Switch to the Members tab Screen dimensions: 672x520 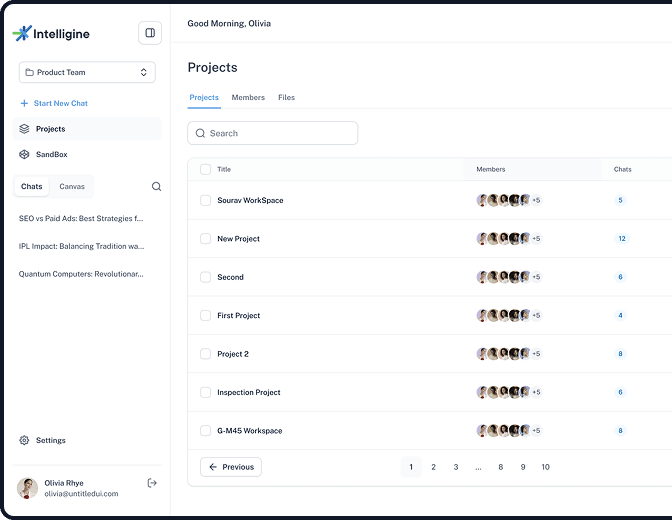(248, 98)
